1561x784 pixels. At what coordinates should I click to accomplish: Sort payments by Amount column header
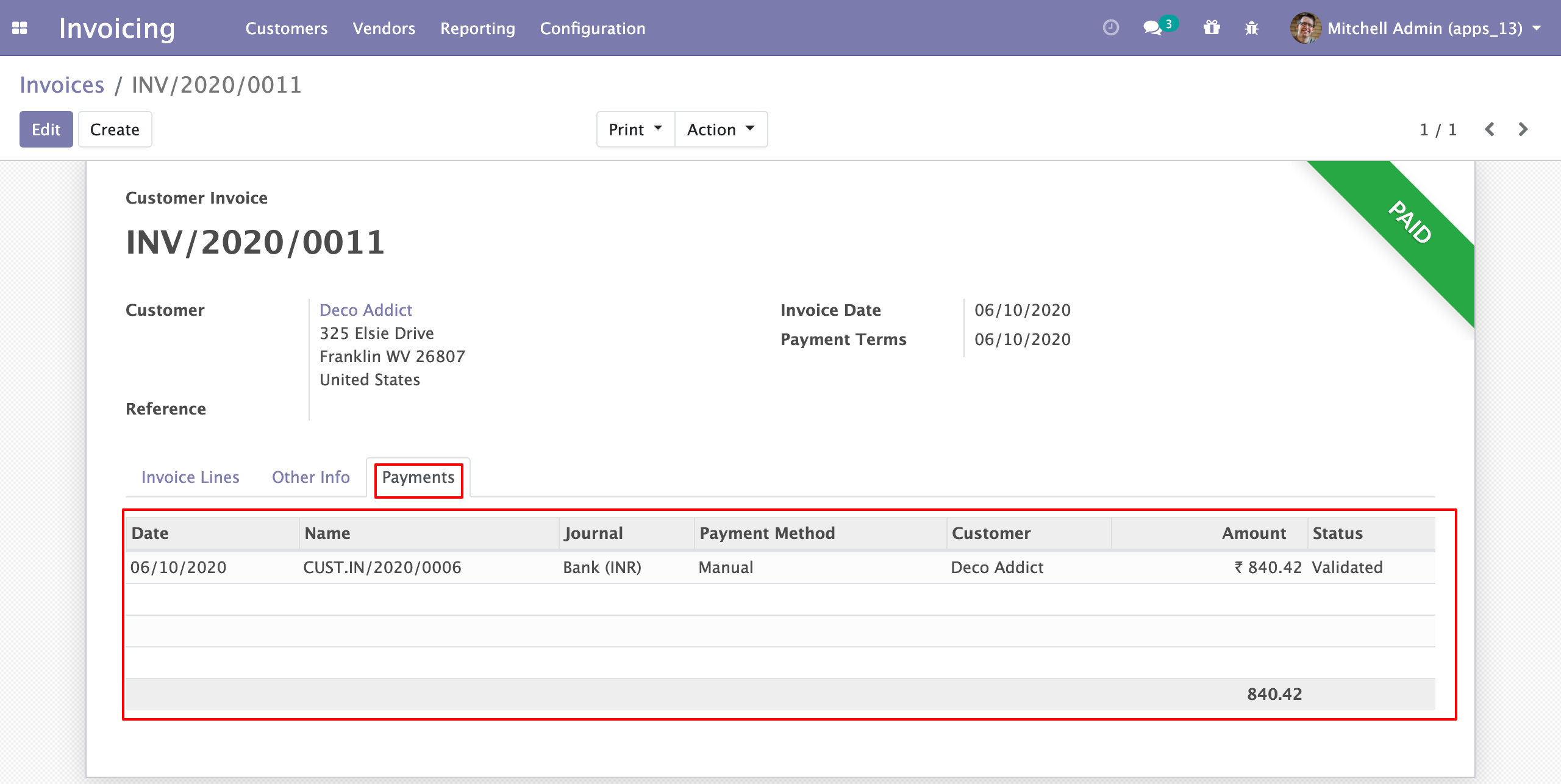pos(1210,533)
